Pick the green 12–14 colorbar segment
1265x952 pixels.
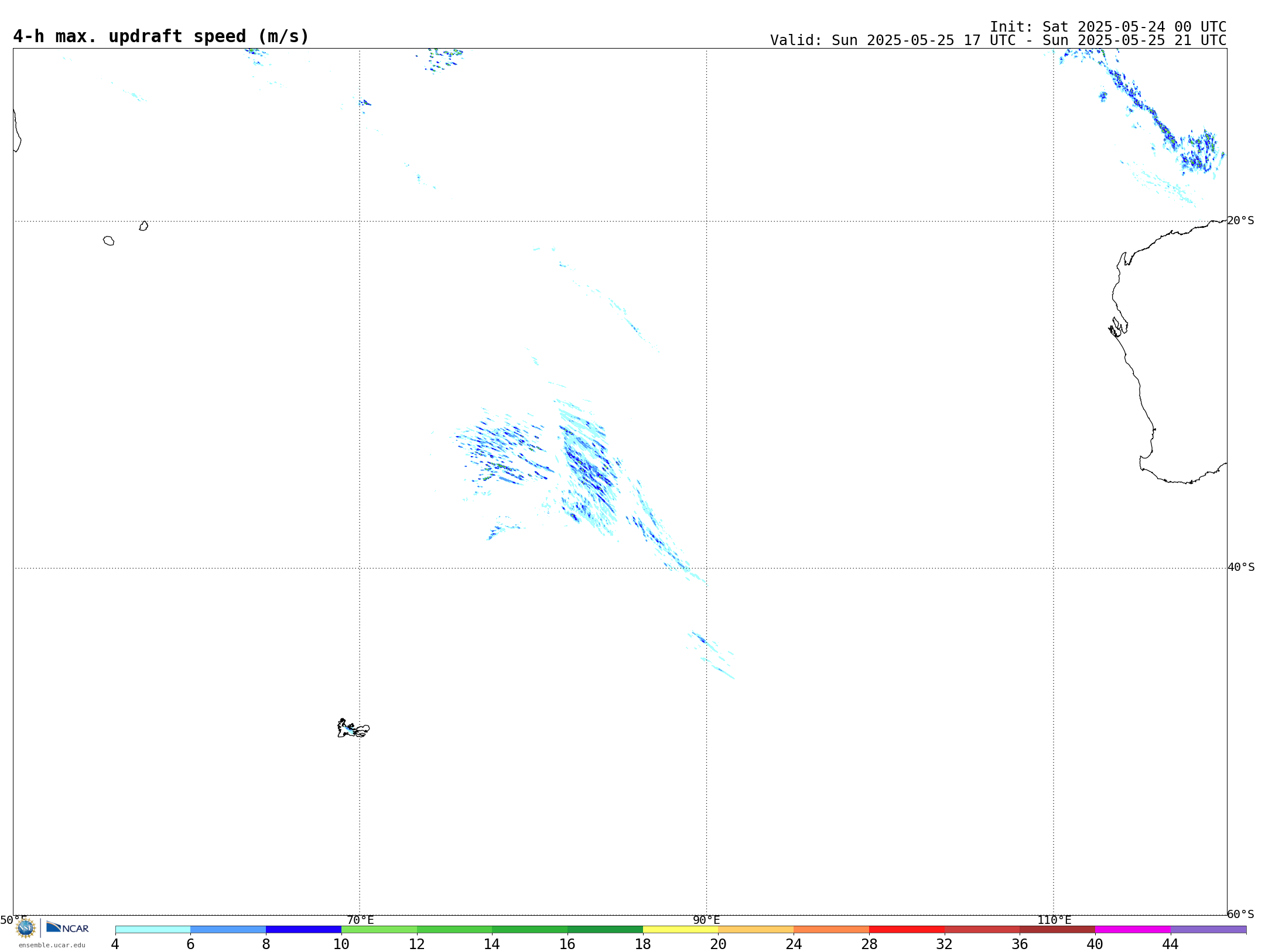[454, 930]
